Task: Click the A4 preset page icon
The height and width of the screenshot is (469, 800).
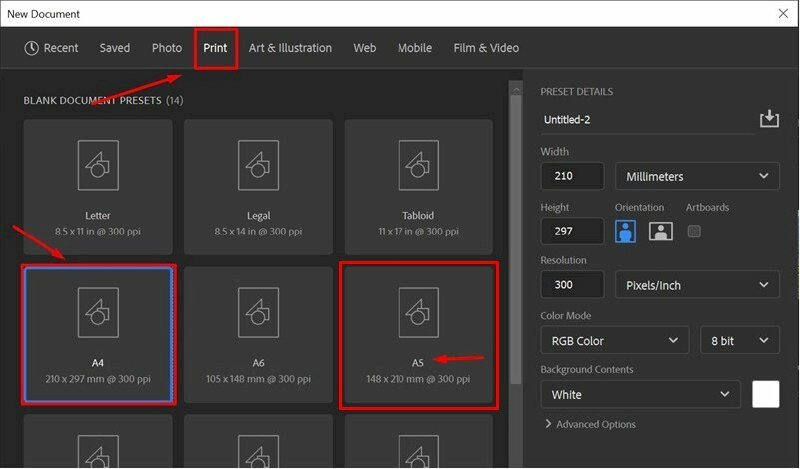Action: point(98,312)
